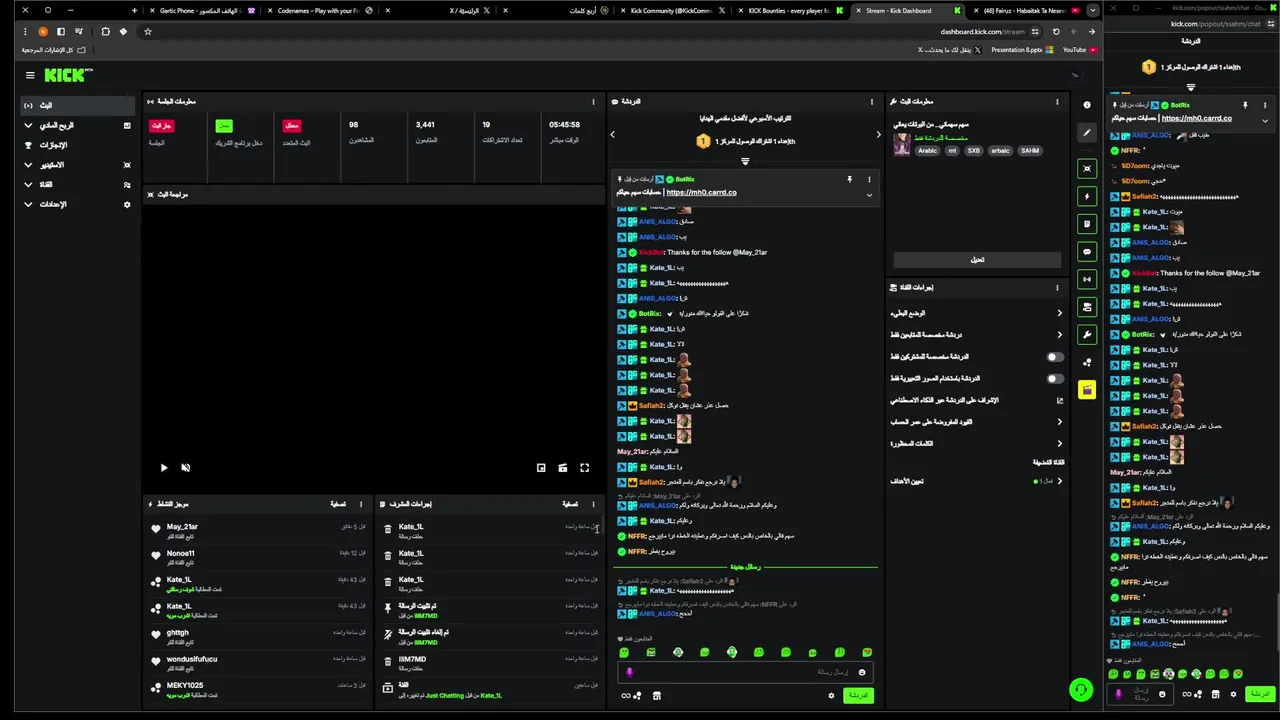The width and height of the screenshot is (1280, 720).
Task: Toggle the moderation actions widget icon
Action: pos(1087,307)
